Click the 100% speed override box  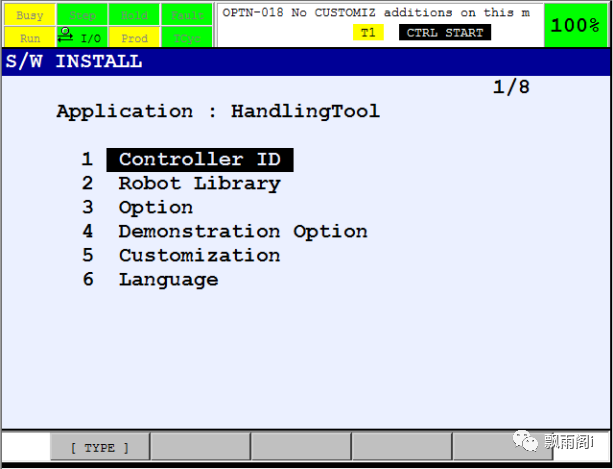click(x=576, y=25)
